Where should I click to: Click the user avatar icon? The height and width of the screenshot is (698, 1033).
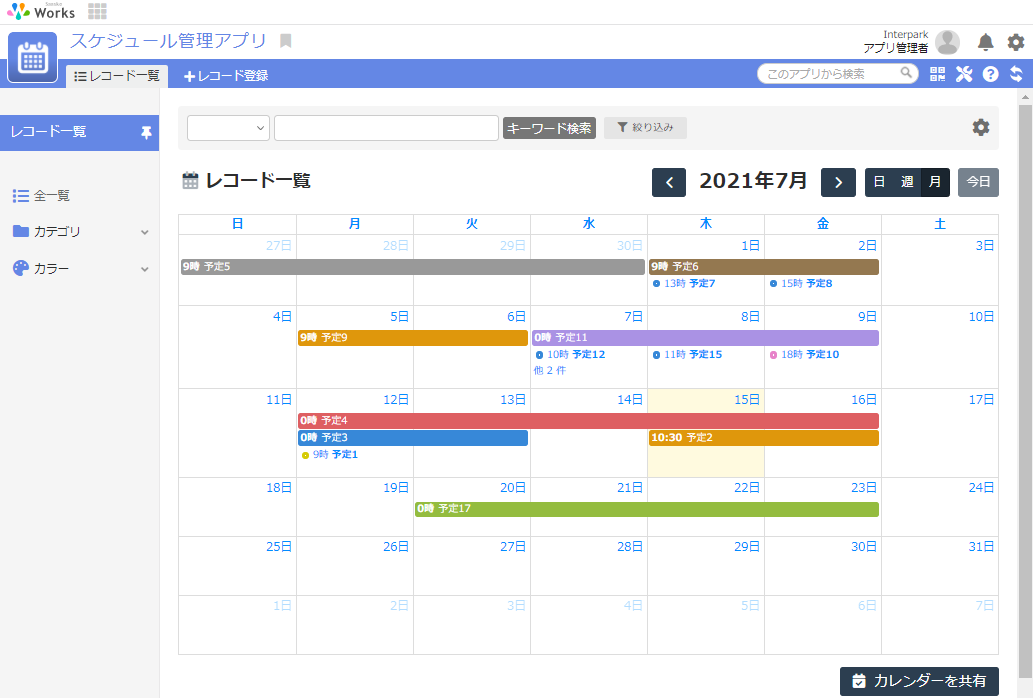[x=947, y=42]
